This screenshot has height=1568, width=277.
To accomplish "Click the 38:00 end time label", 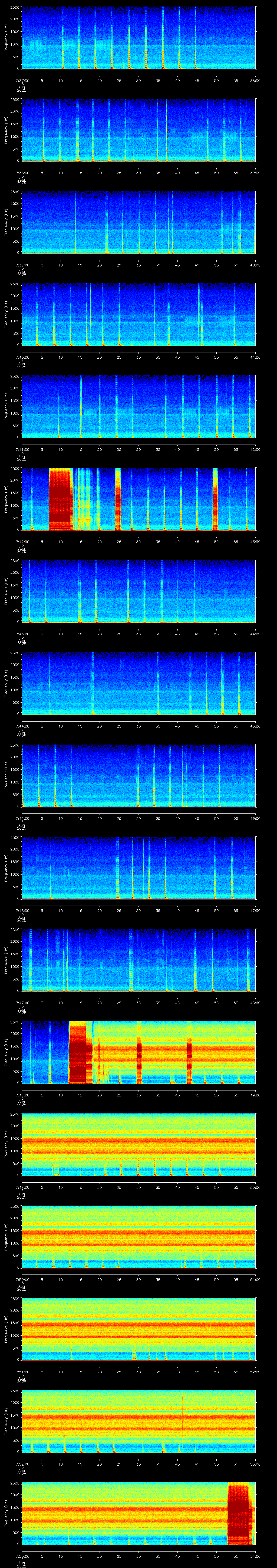I will click(x=256, y=80).
